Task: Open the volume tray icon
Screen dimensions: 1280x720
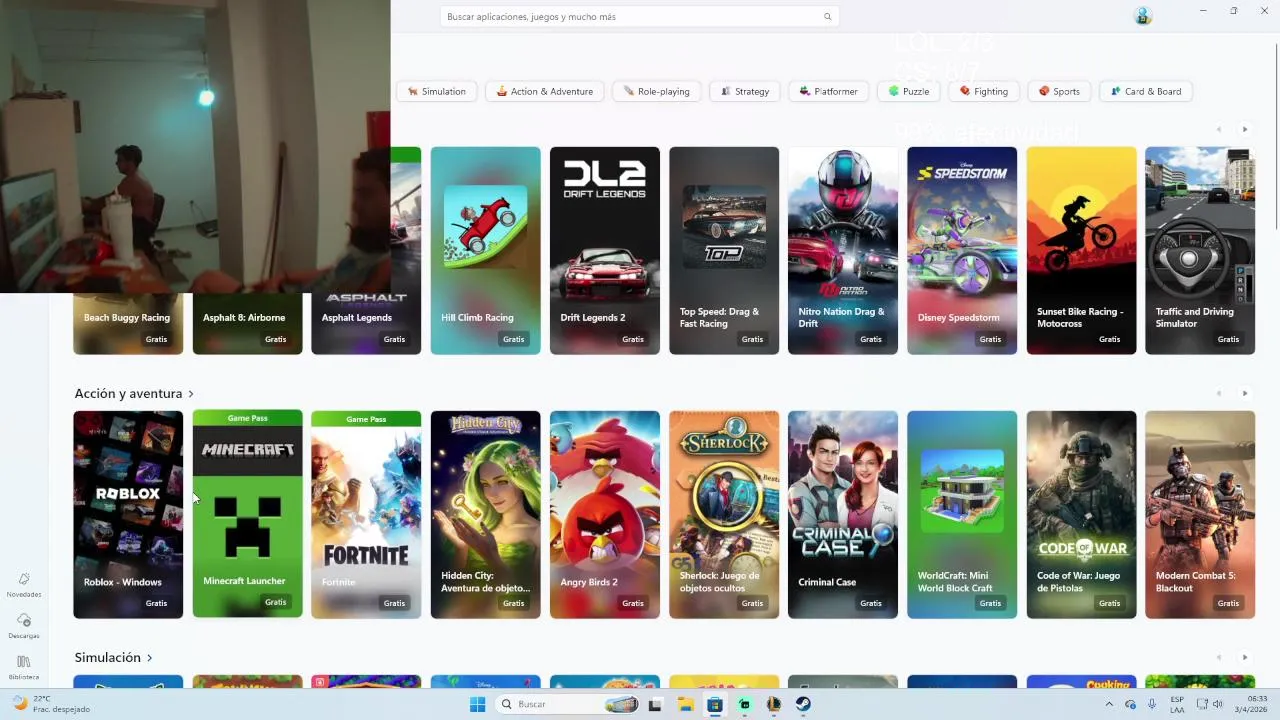Action: coord(1217,704)
